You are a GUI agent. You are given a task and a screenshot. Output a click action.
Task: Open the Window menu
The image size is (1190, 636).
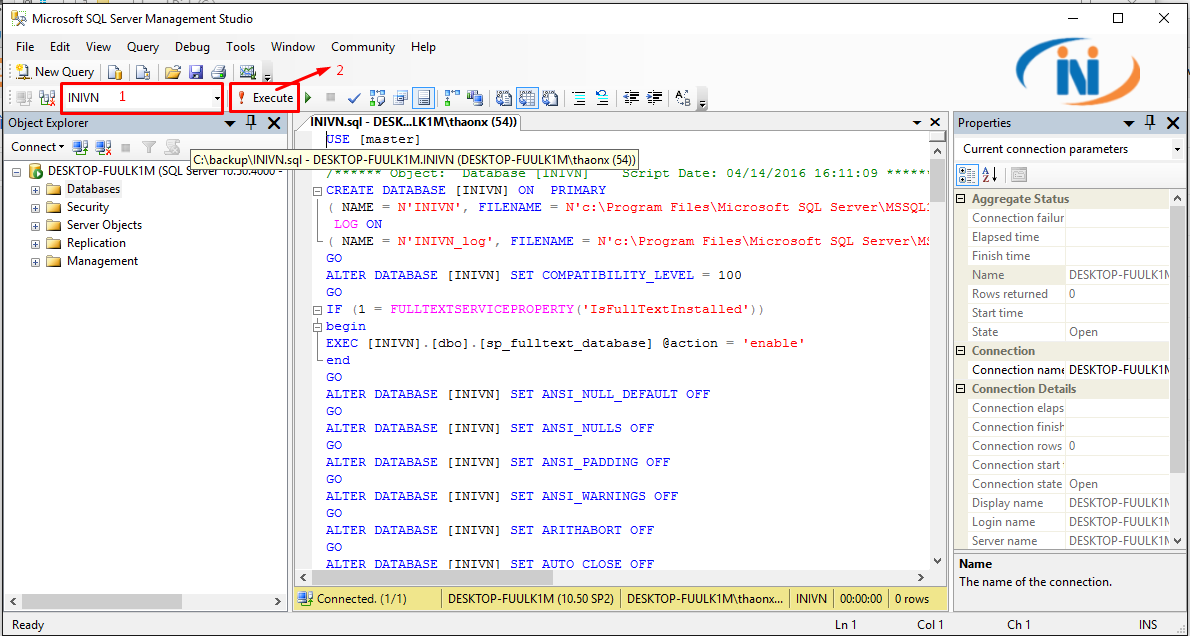coord(293,47)
